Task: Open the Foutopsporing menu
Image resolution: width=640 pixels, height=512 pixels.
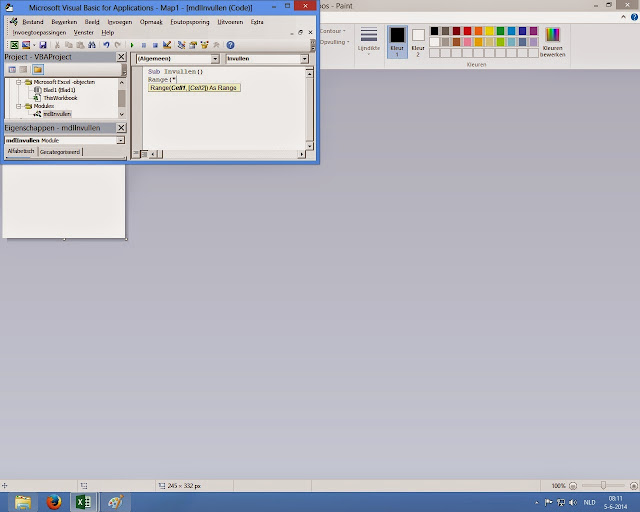Action: [190, 22]
